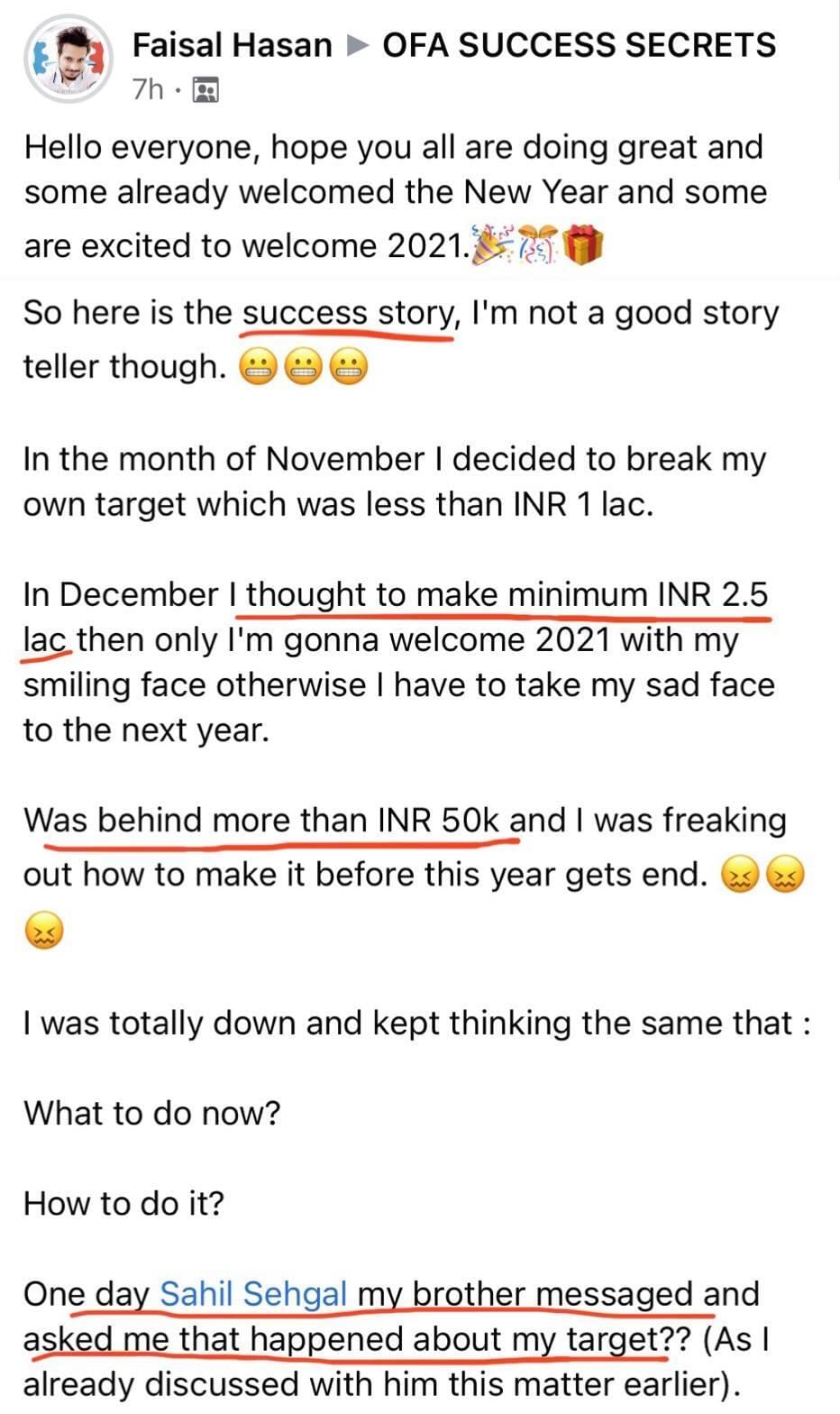Click the underlined 'success story' text
Viewport: 840px width, 1414px height.
(x=347, y=313)
